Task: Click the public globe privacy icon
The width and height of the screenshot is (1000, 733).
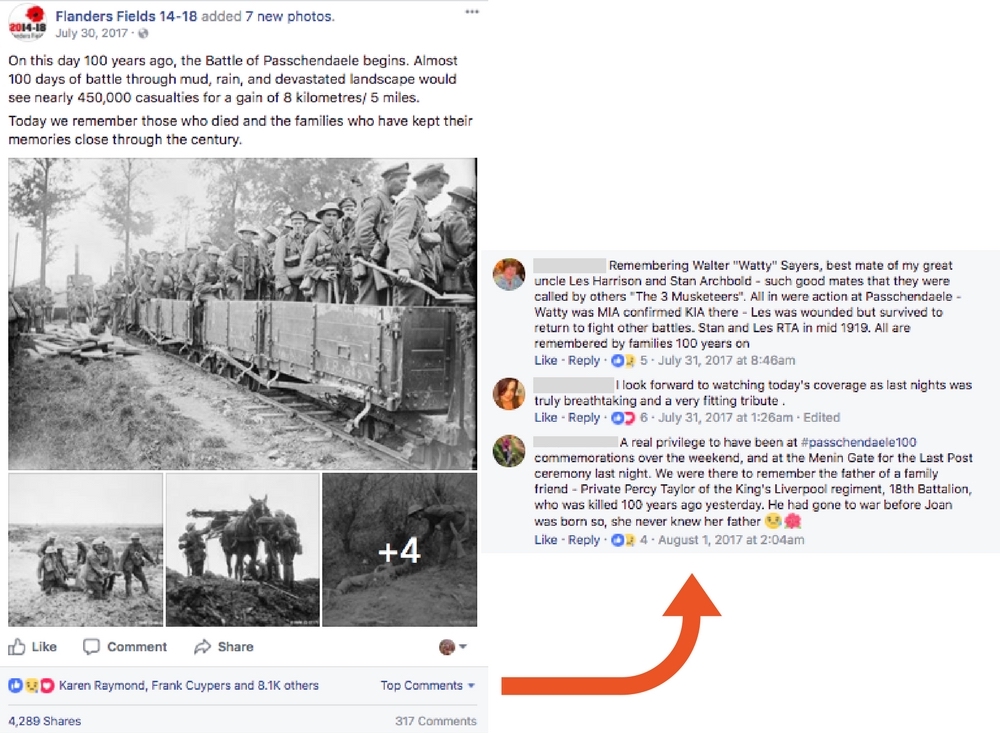Action: tap(143, 34)
